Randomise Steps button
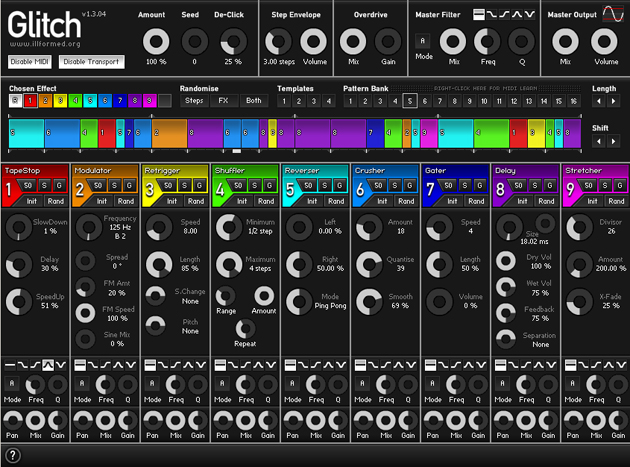 pyautogui.click(x=194, y=100)
